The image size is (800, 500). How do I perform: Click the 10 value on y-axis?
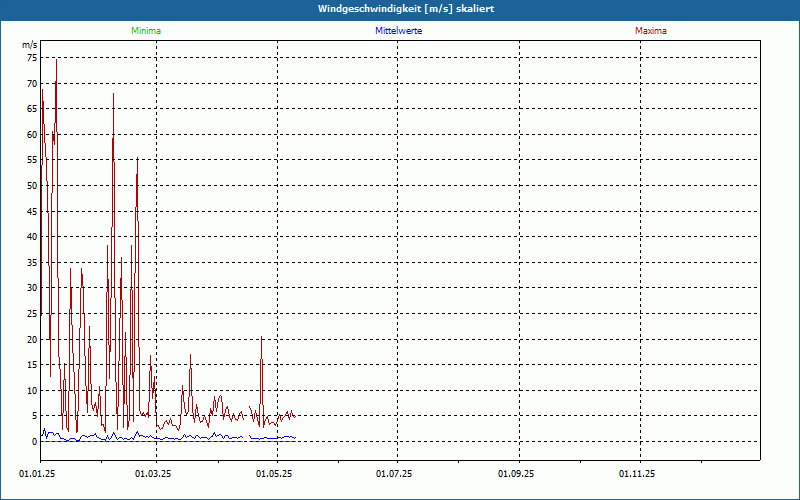(x=32, y=391)
